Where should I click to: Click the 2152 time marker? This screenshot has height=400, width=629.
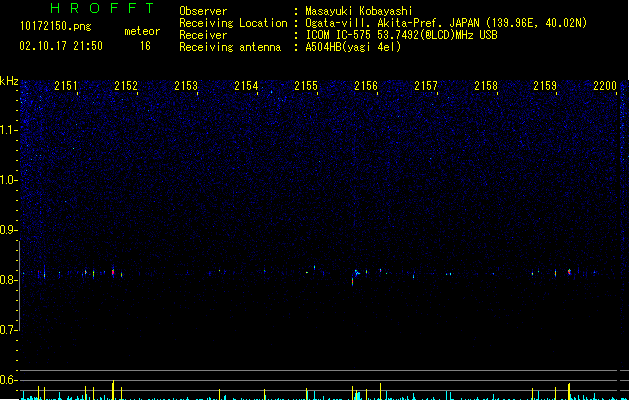pyautogui.click(x=126, y=86)
